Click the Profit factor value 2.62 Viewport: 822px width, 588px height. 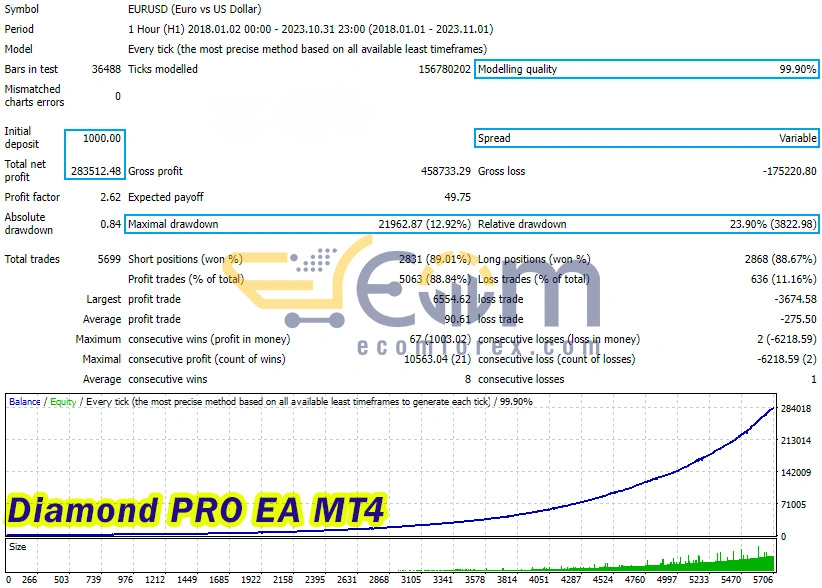[111, 197]
